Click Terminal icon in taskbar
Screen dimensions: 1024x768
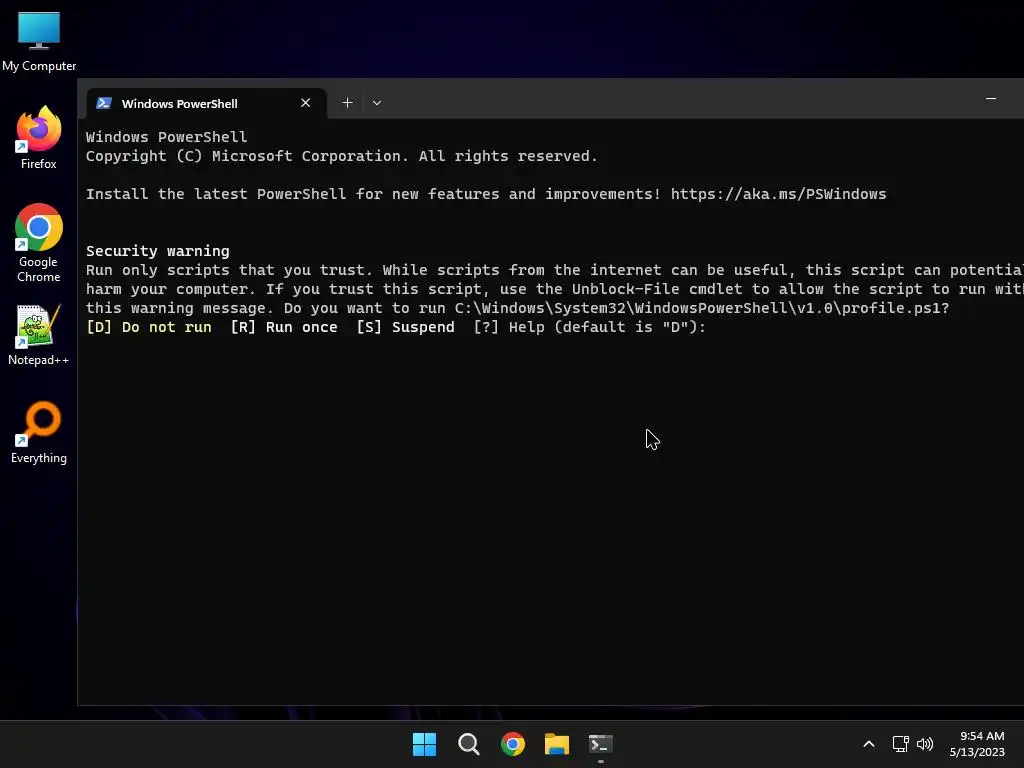[601, 744]
